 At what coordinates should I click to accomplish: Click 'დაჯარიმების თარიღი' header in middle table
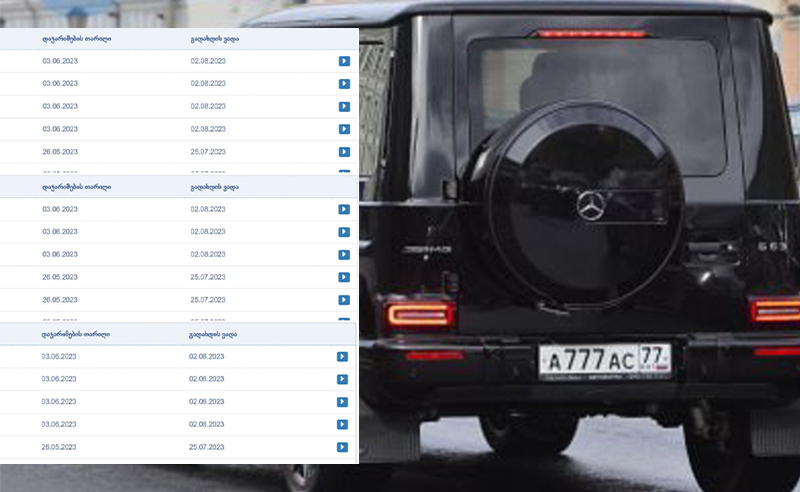(x=77, y=187)
